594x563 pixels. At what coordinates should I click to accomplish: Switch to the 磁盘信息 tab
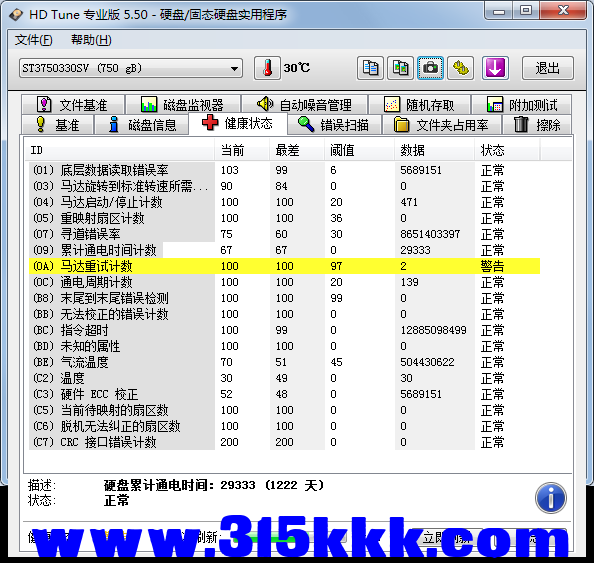tap(141, 125)
